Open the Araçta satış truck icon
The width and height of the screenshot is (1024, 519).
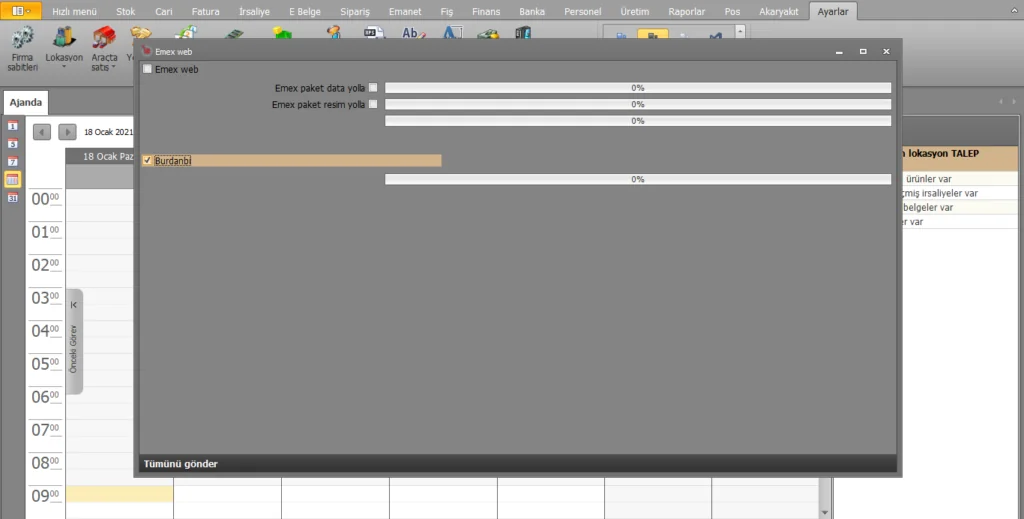(104, 38)
